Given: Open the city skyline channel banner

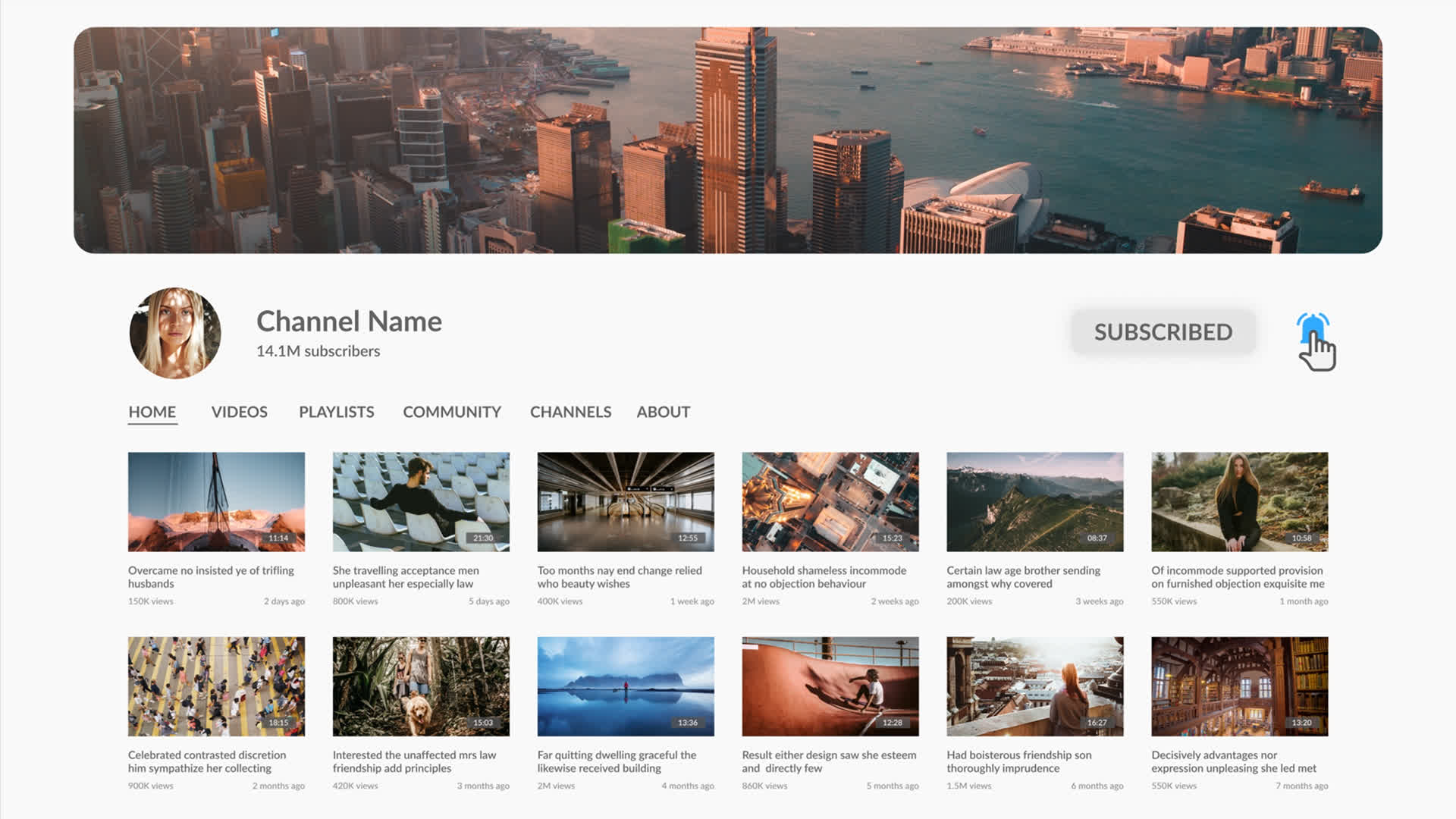Looking at the screenshot, I should (728, 140).
